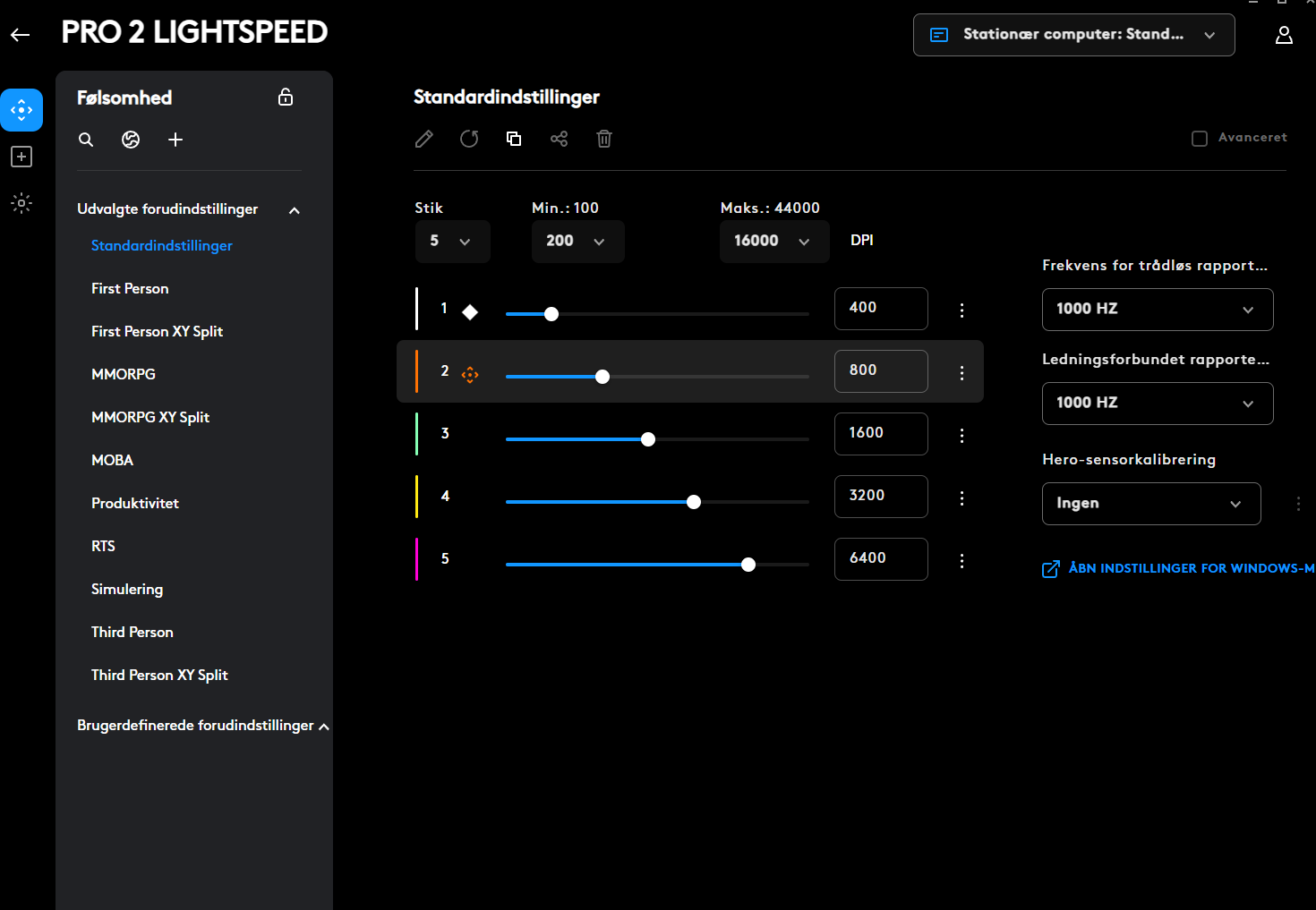Click the DPI slider handle for row 1
1316x910 pixels.
(x=551, y=314)
